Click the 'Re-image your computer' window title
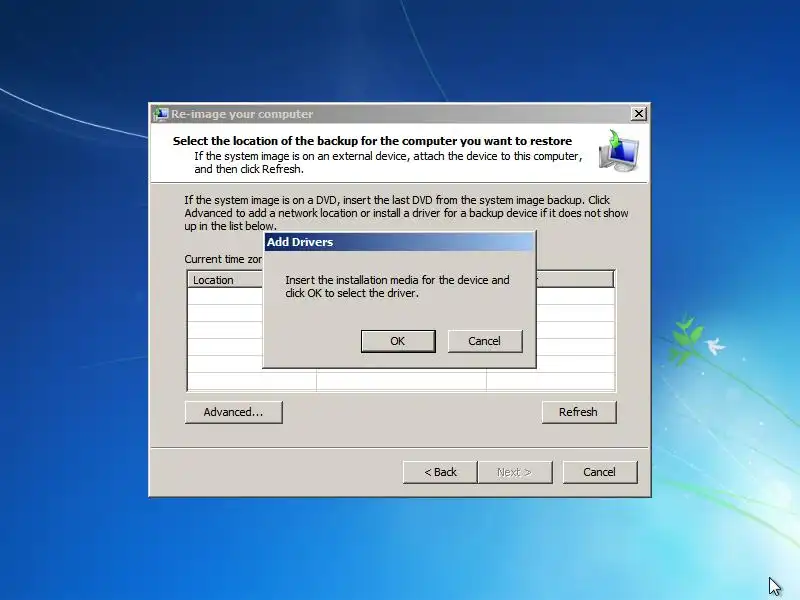The image size is (800, 600). click(242, 114)
